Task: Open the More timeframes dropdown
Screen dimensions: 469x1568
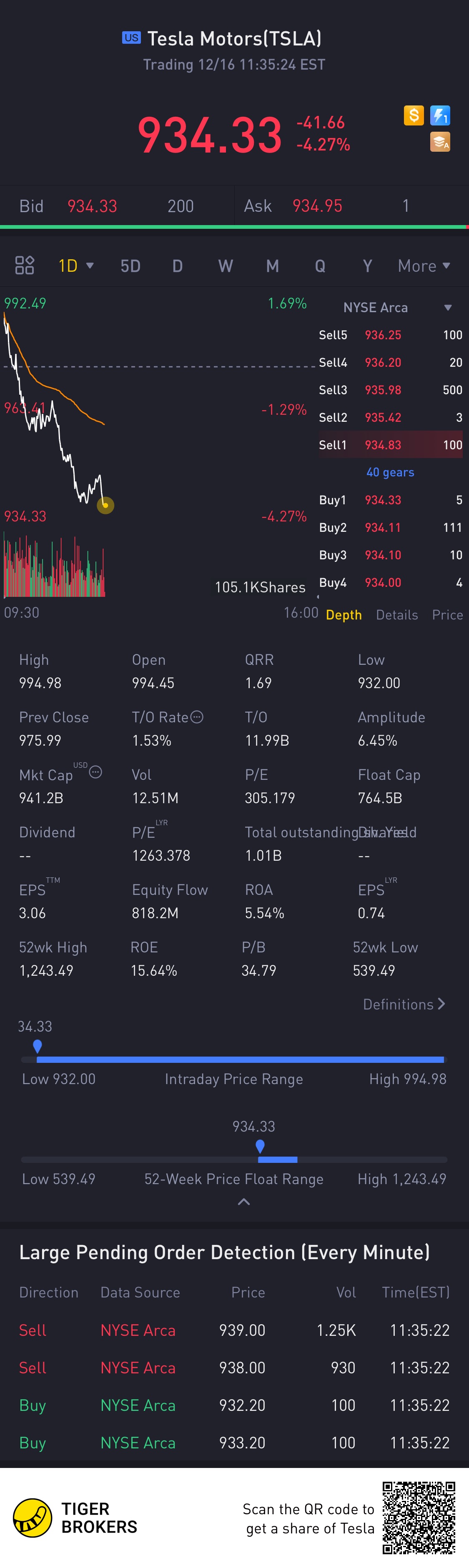Action: click(x=424, y=266)
